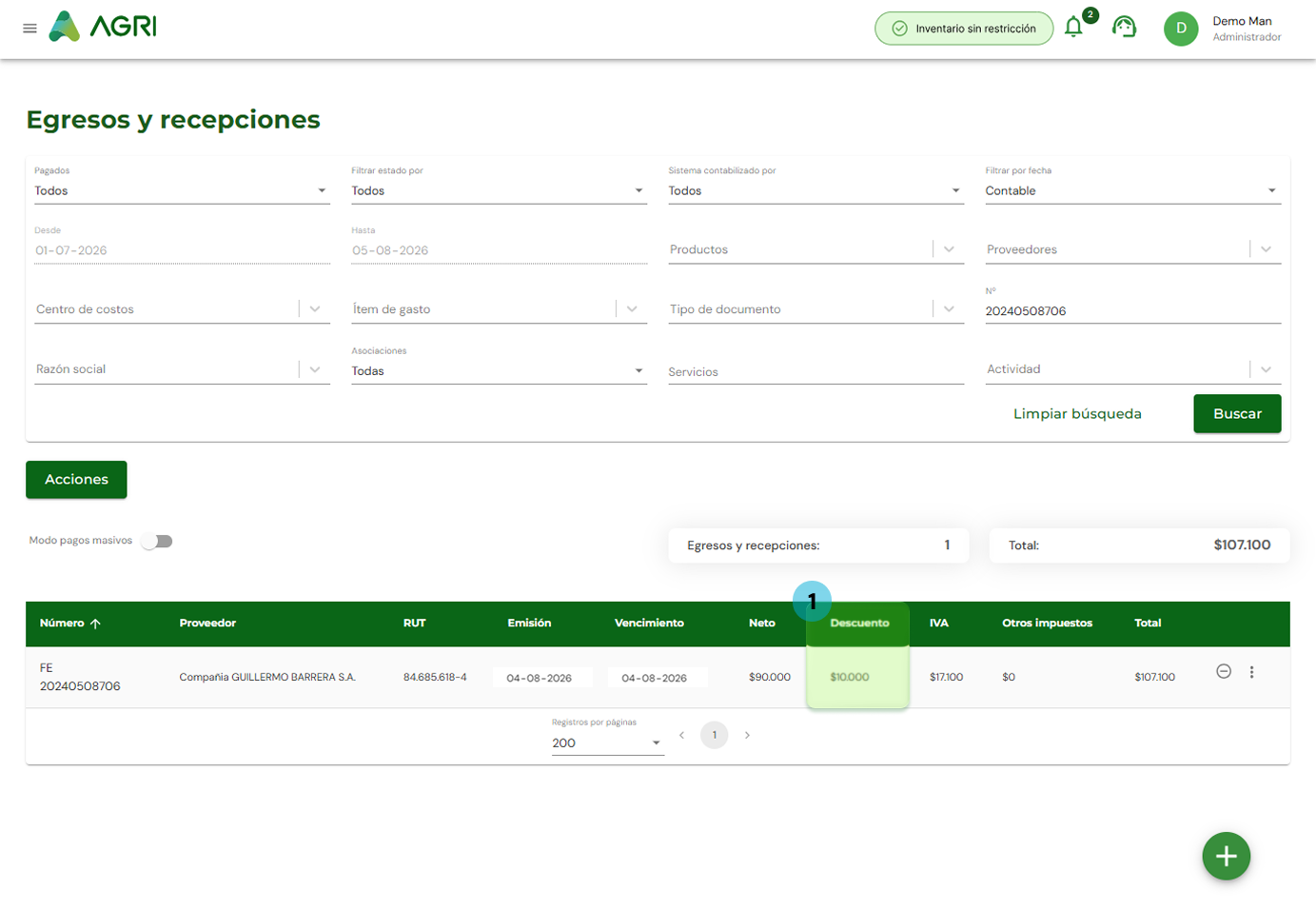This screenshot has height=911, width=1316.
Task: Click the Total column header
Action: click(1148, 624)
